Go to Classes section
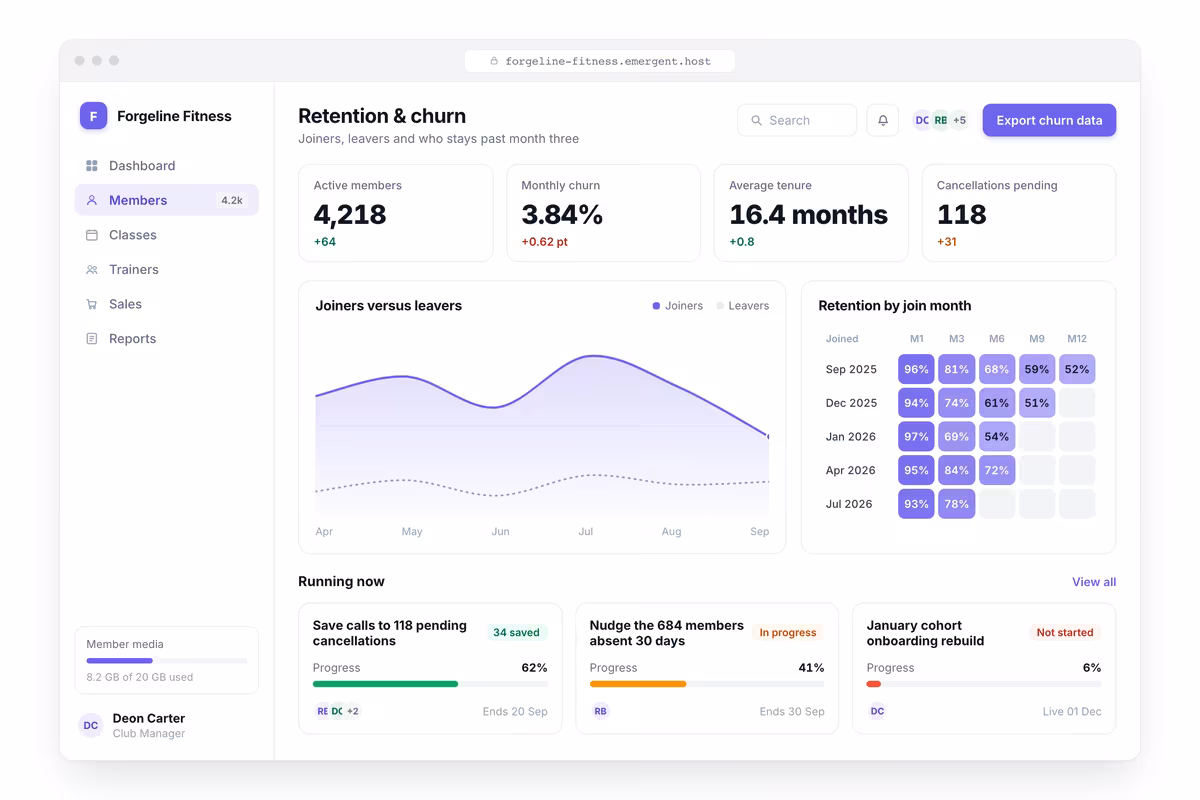 pos(167,235)
